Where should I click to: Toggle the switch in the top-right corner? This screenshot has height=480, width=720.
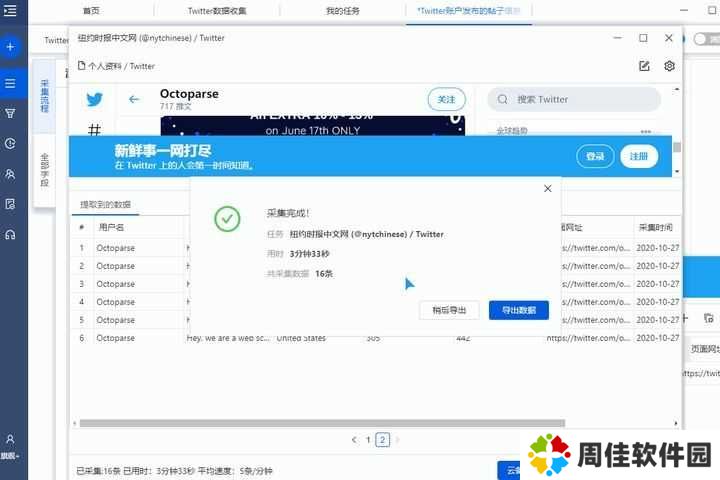pos(706,40)
